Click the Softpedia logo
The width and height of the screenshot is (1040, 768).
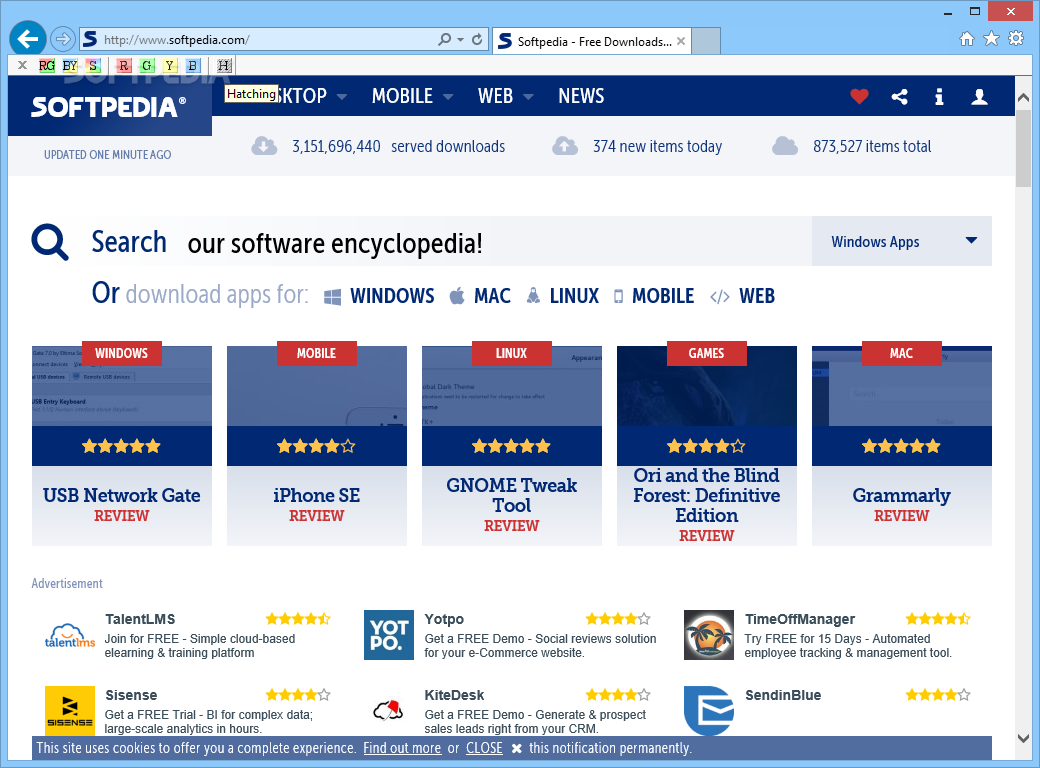109,106
